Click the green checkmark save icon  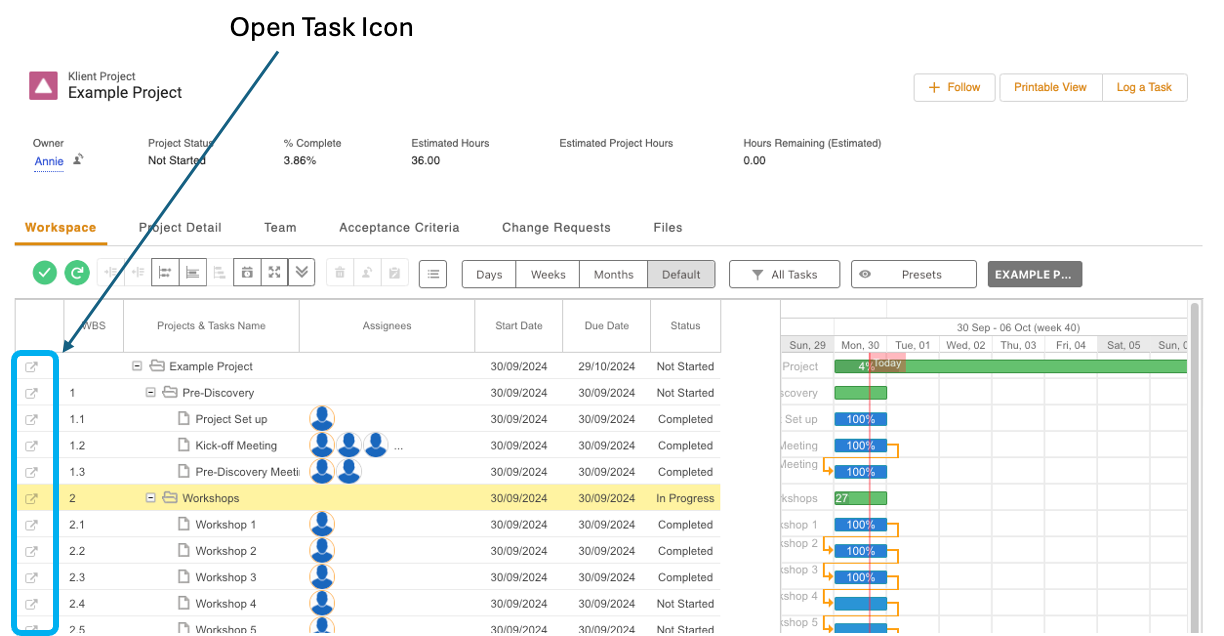point(45,273)
